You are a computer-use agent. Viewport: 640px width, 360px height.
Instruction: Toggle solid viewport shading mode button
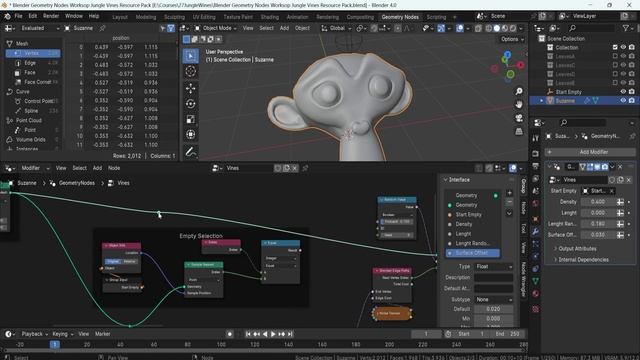pos(497,28)
